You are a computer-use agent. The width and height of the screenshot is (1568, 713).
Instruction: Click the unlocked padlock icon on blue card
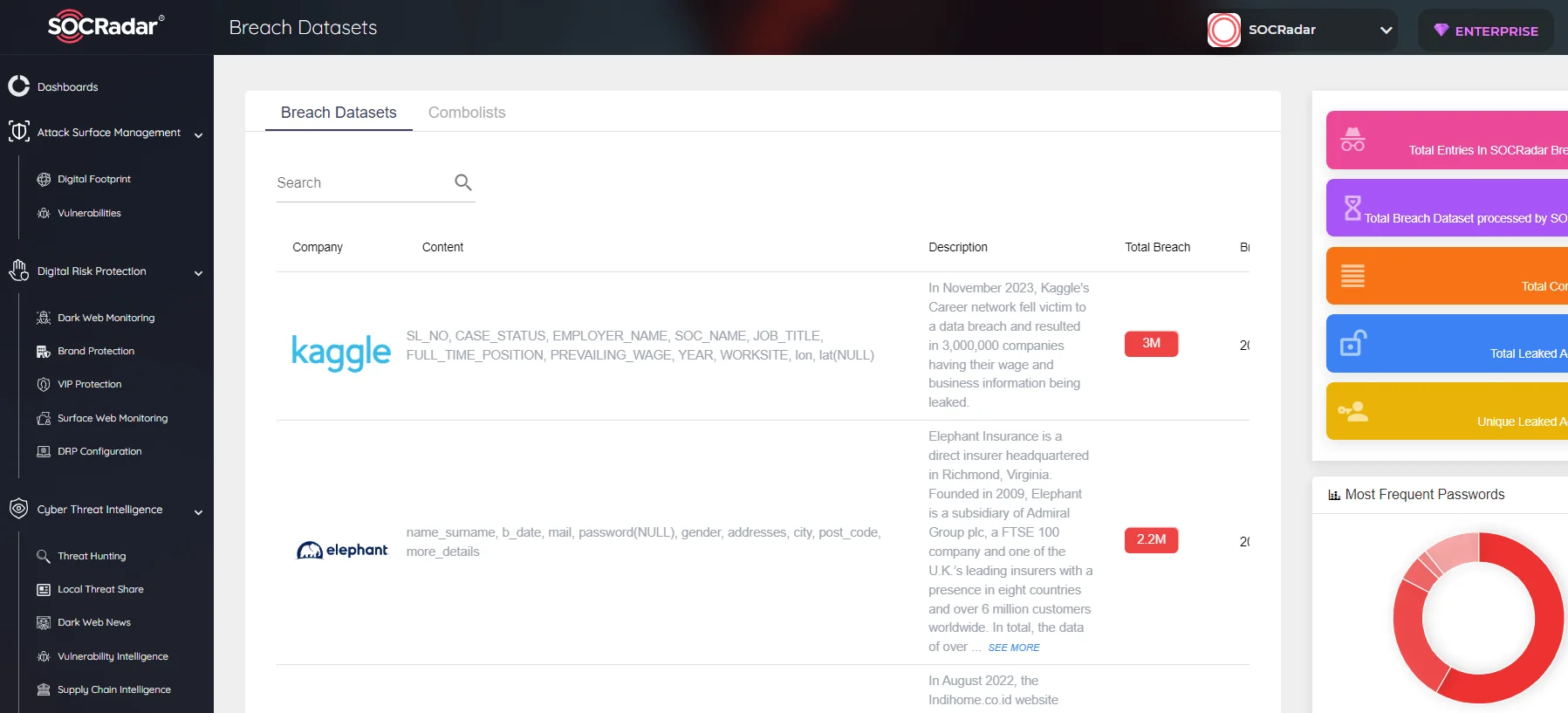pyautogui.click(x=1352, y=343)
